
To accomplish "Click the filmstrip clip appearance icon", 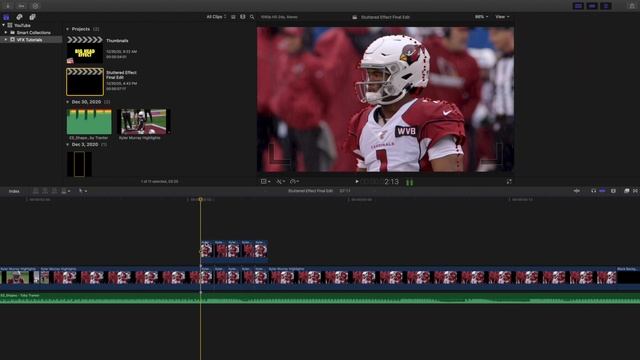I will point(242,17).
